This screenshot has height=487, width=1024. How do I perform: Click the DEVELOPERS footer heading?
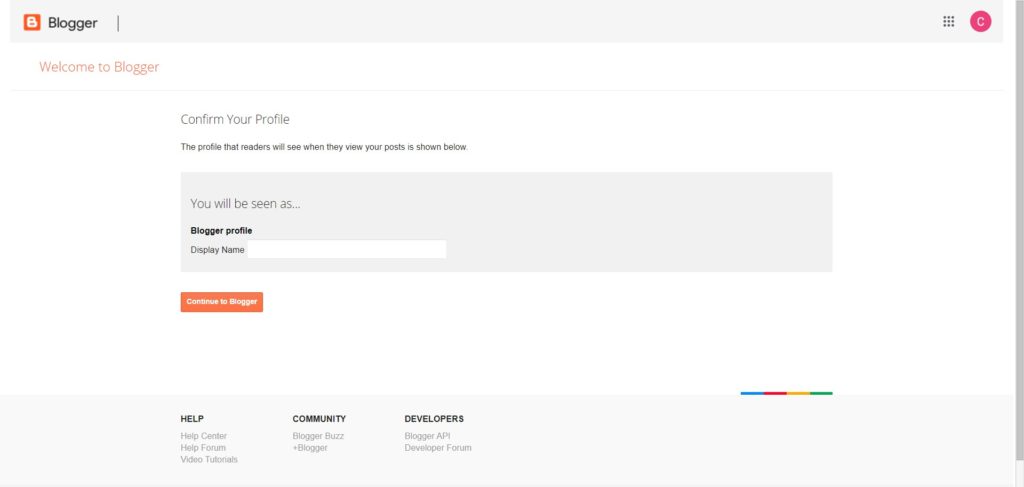(x=434, y=419)
